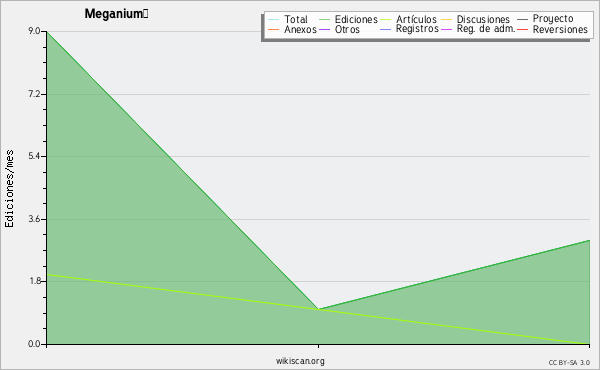Select the Anexos legend label
The height and width of the screenshot is (370, 600).
click(300, 29)
